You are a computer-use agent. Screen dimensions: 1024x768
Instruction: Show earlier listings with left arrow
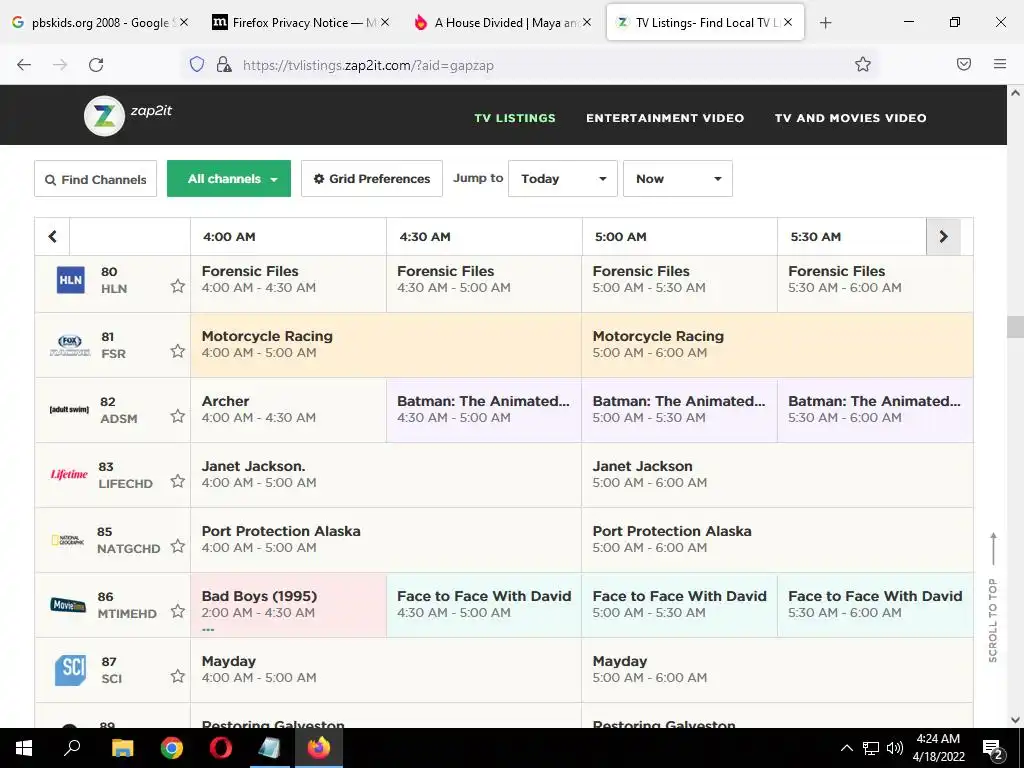pos(52,236)
